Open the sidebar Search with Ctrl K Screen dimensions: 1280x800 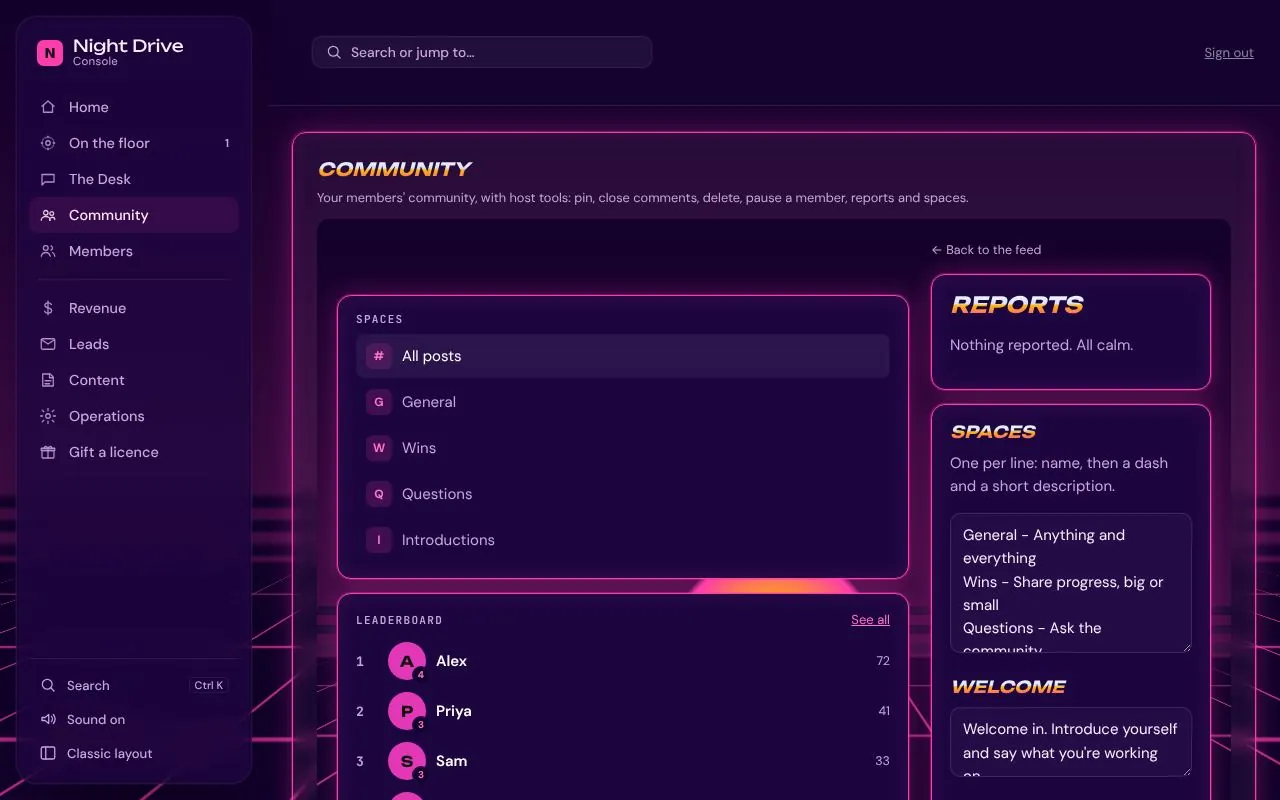134,686
